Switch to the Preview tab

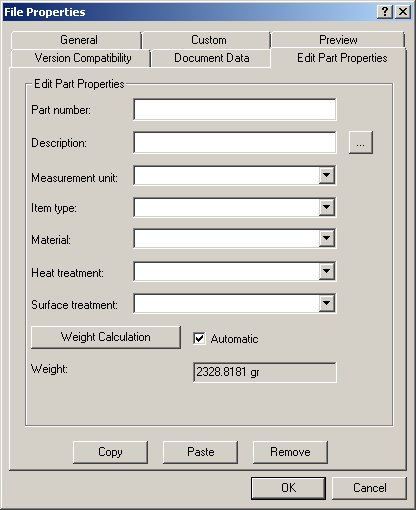(x=338, y=40)
